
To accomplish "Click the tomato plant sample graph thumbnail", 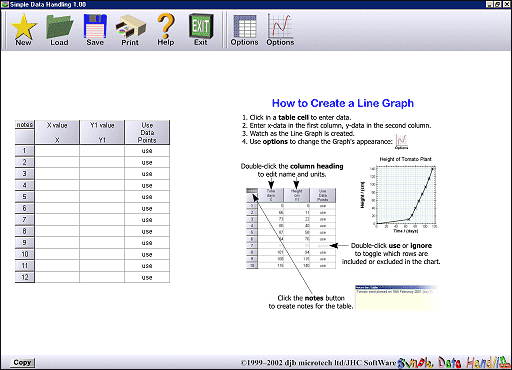I will point(399,194).
